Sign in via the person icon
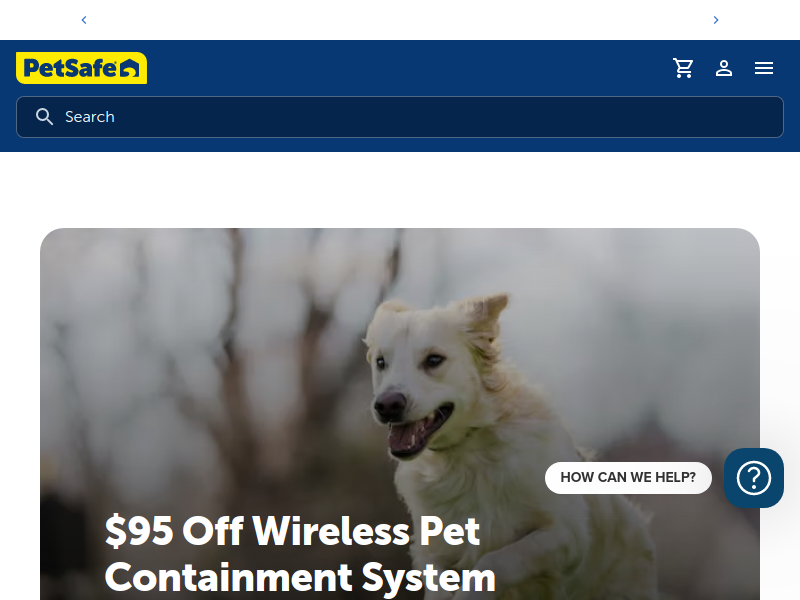 [x=723, y=68]
